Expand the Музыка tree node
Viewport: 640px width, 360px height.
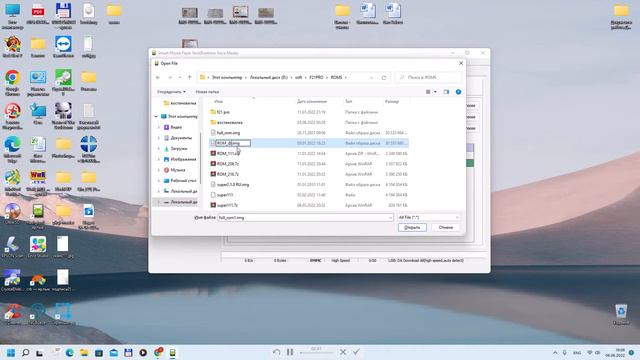[x=159, y=170]
